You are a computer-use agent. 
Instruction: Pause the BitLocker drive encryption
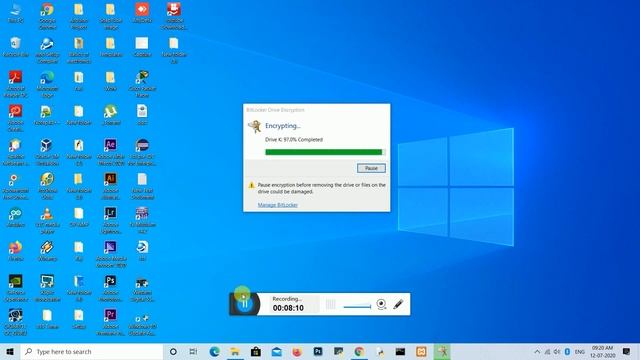coord(371,168)
